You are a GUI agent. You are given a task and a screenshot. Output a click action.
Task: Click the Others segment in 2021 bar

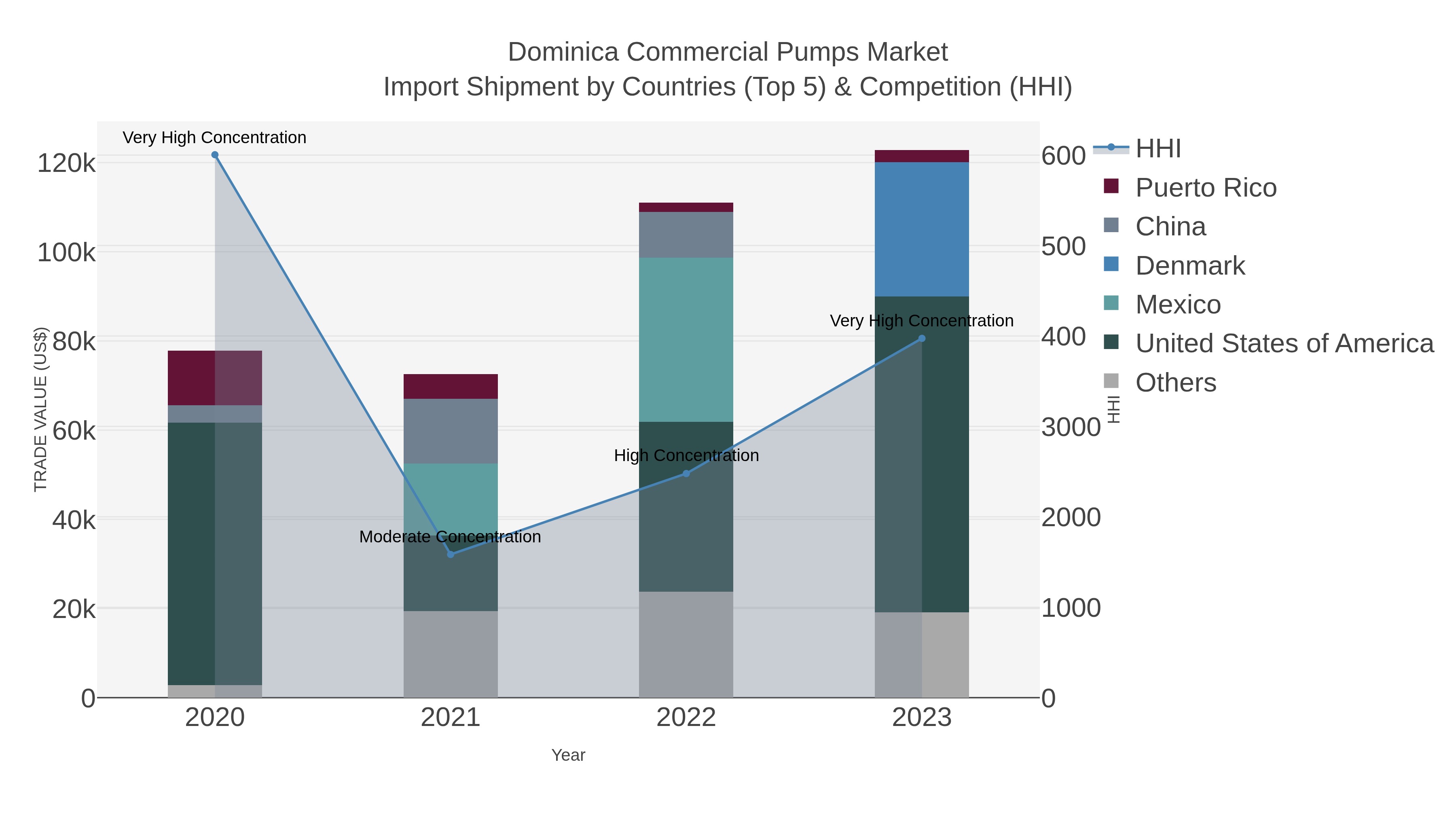click(x=451, y=654)
